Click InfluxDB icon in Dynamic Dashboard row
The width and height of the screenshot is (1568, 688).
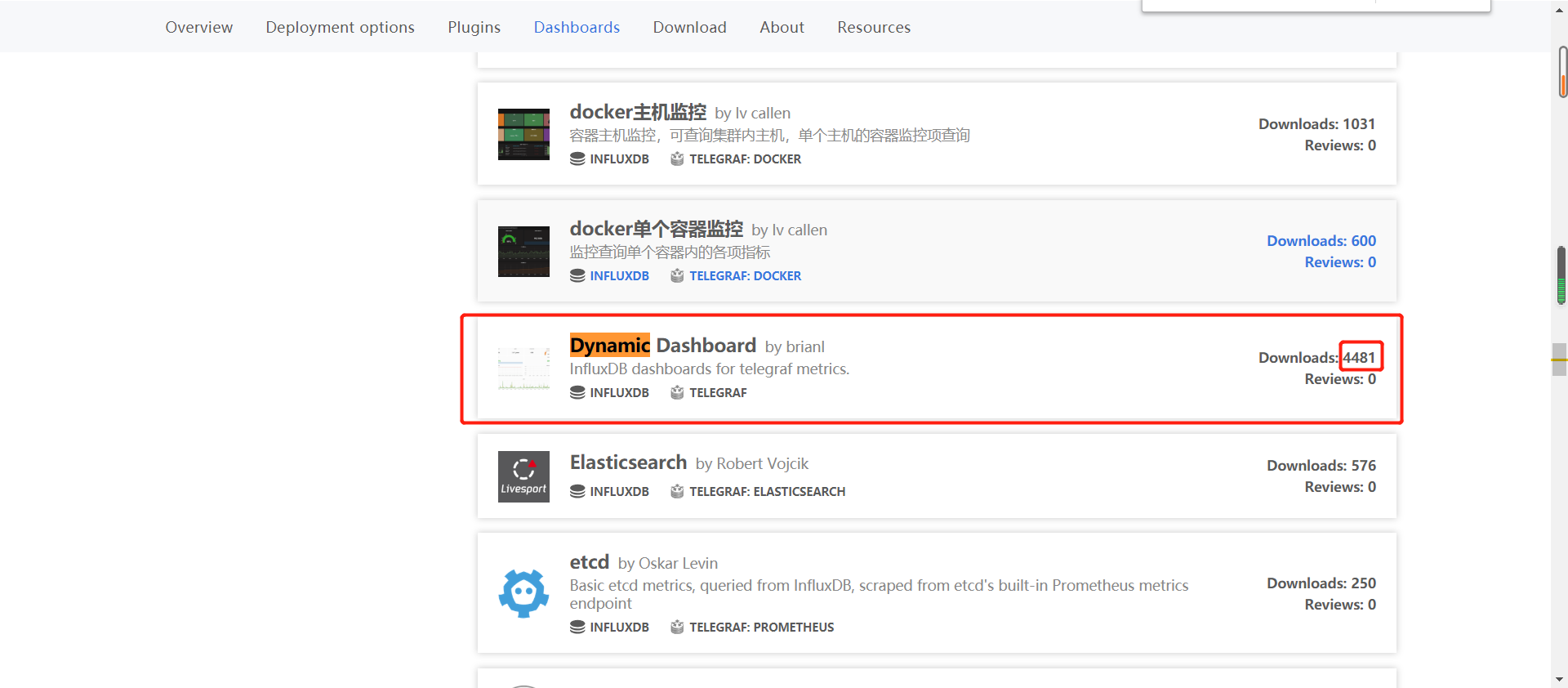point(577,392)
